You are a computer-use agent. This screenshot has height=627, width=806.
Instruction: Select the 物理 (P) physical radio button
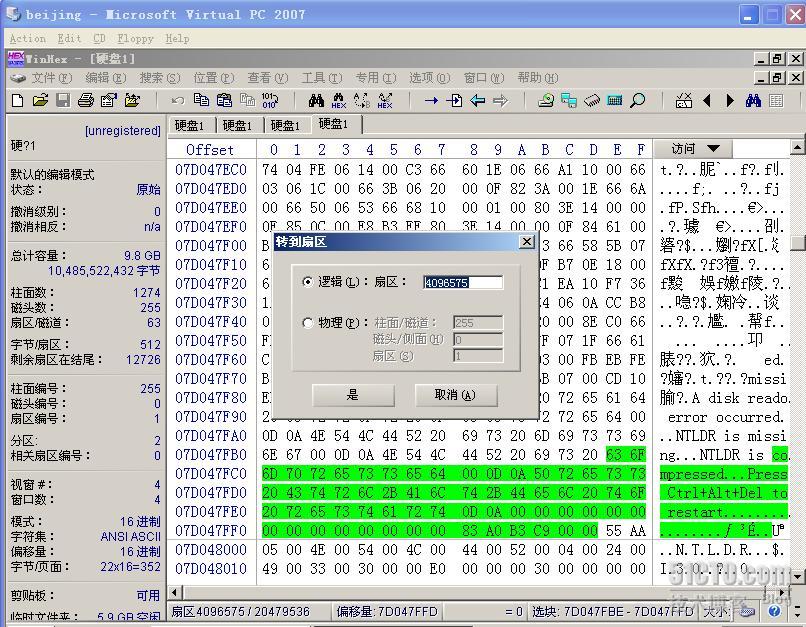pyautogui.click(x=307, y=323)
